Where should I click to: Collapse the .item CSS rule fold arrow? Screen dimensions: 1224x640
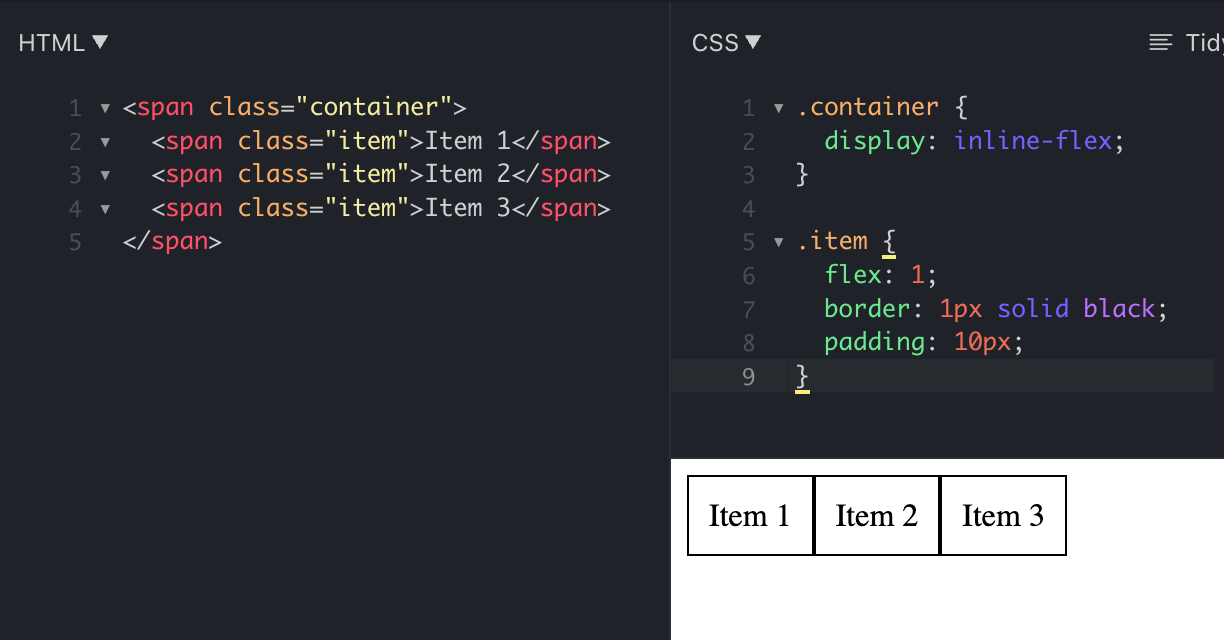point(779,242)
